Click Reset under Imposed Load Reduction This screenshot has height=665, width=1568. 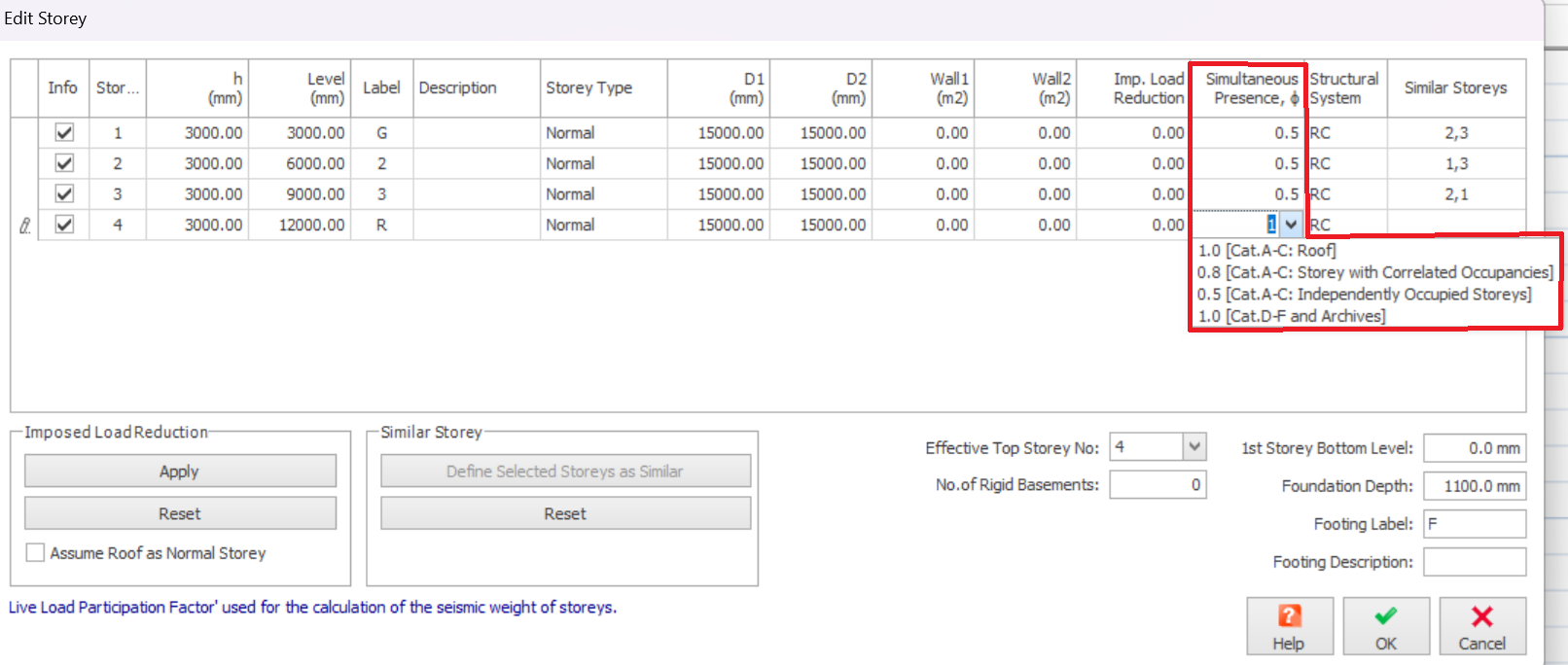coord(180,513)
